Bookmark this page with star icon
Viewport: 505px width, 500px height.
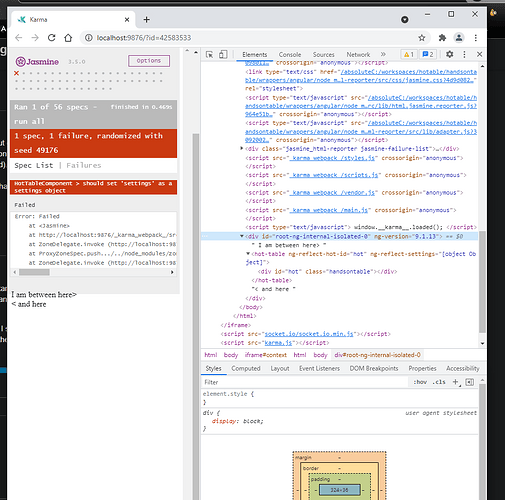tap(422, 38)
